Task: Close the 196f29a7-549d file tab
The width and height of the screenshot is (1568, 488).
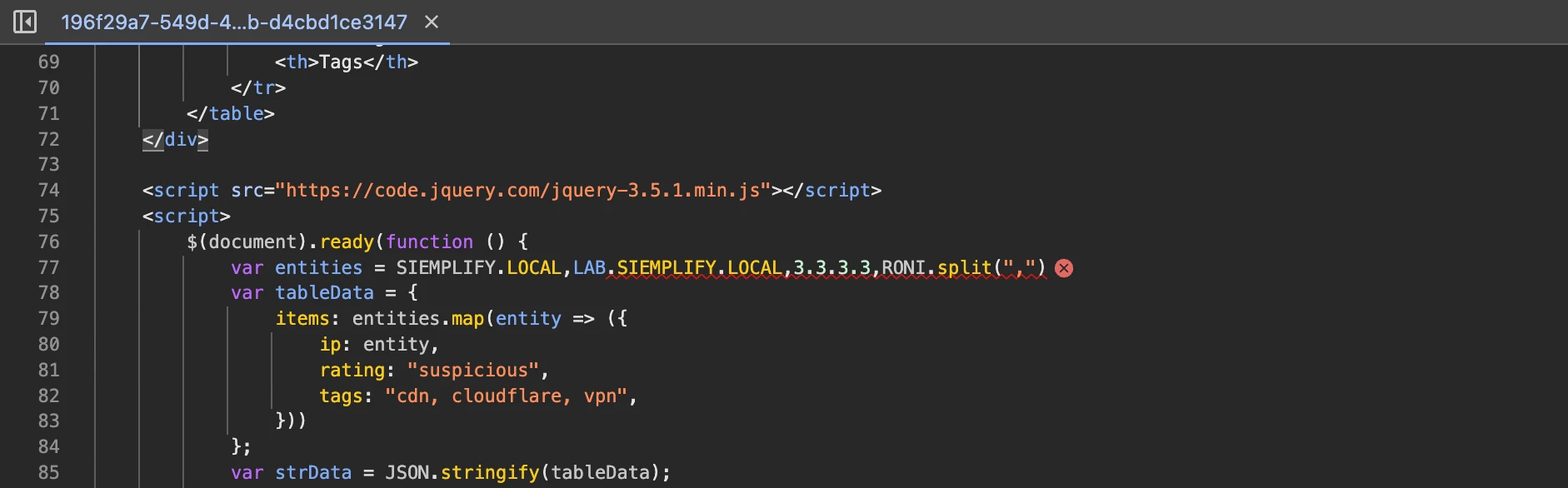Action: [x=432, y=22]
